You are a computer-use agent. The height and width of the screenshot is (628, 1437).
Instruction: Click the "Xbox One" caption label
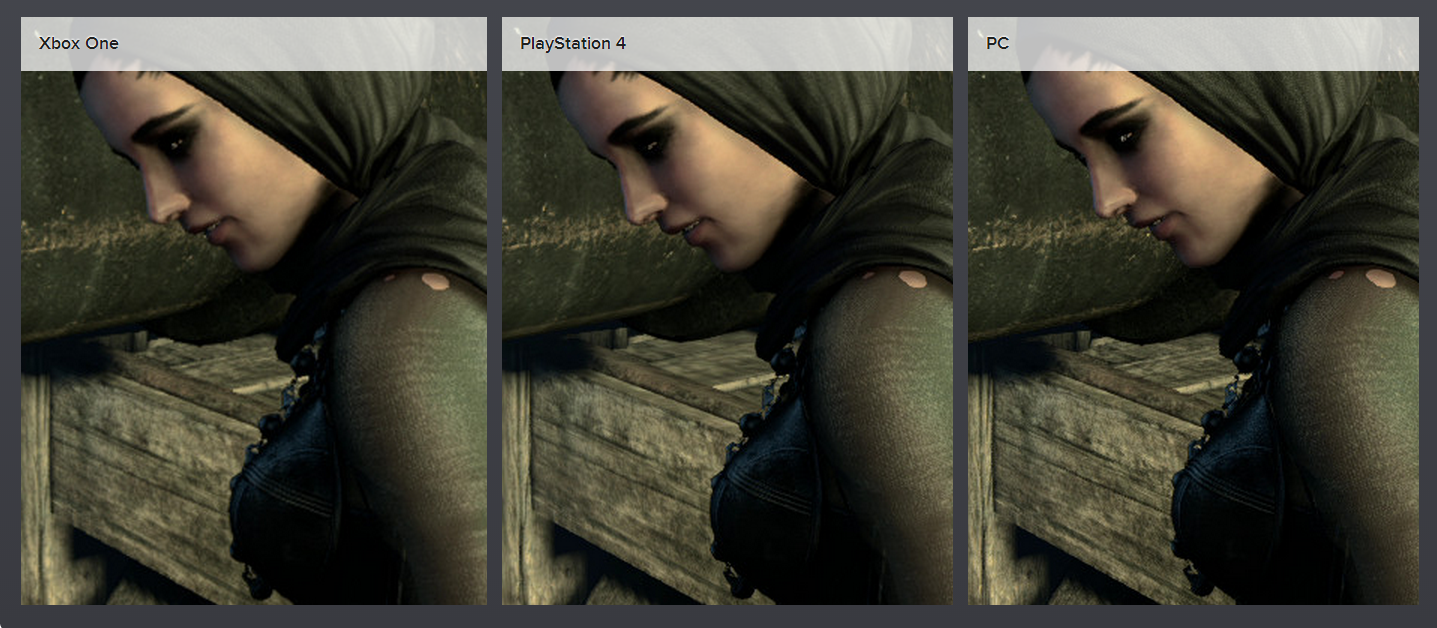tap(78, 44)
